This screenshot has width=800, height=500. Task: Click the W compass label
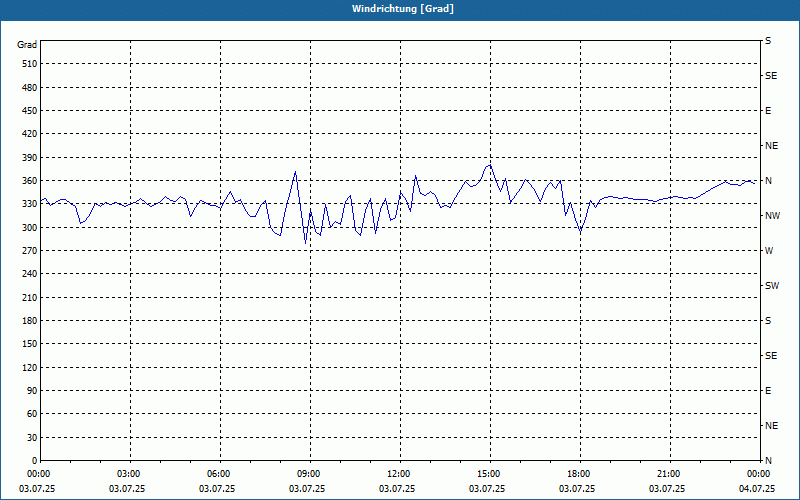tap(769, 251)
